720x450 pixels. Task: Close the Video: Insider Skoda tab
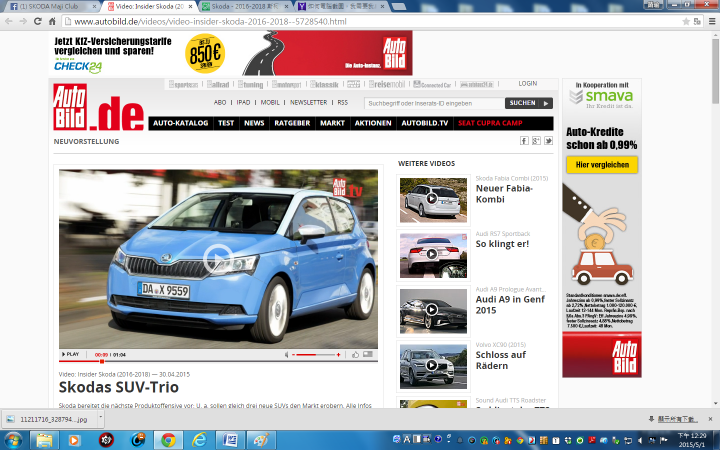click(x=191, y=6)
